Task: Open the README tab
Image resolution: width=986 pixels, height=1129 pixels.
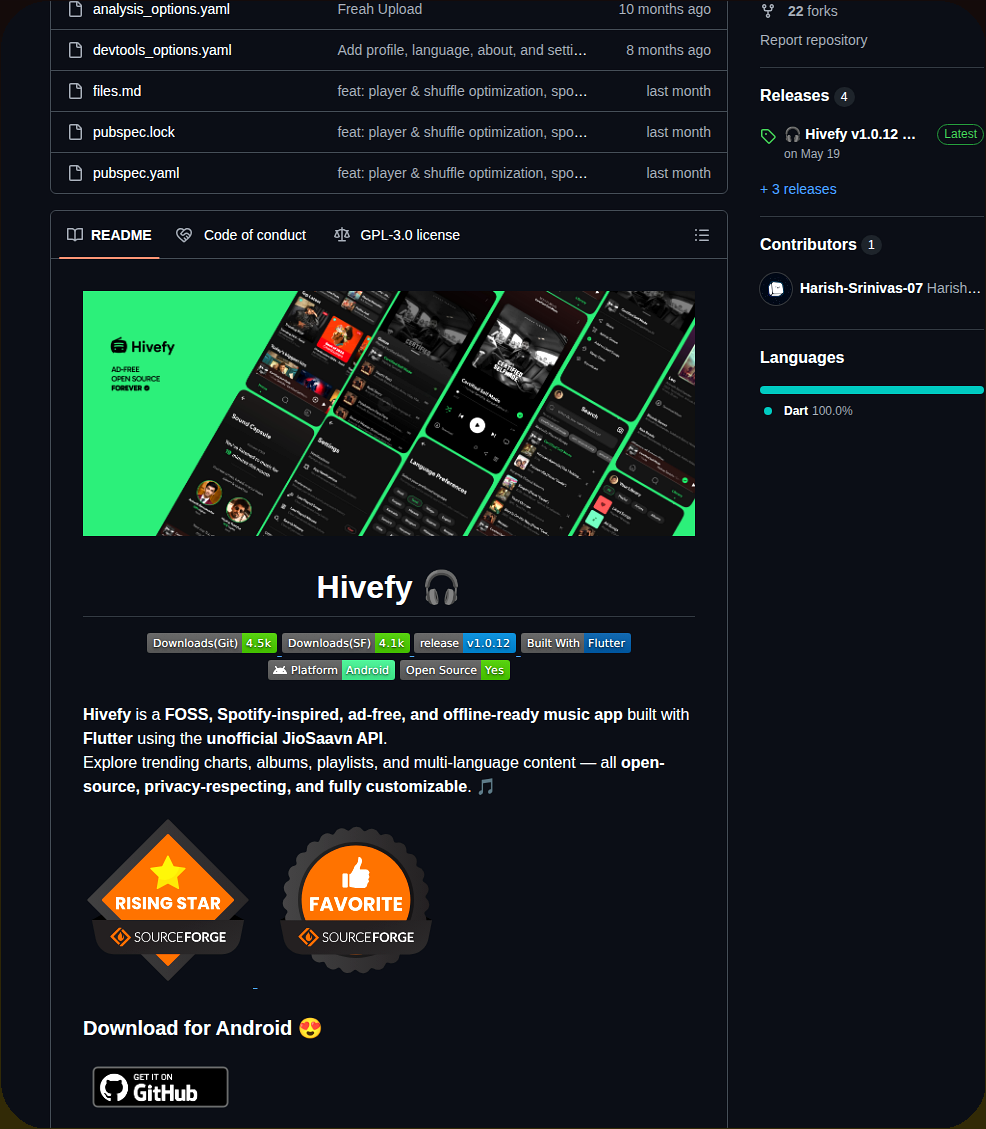Action: pos(109,235)
